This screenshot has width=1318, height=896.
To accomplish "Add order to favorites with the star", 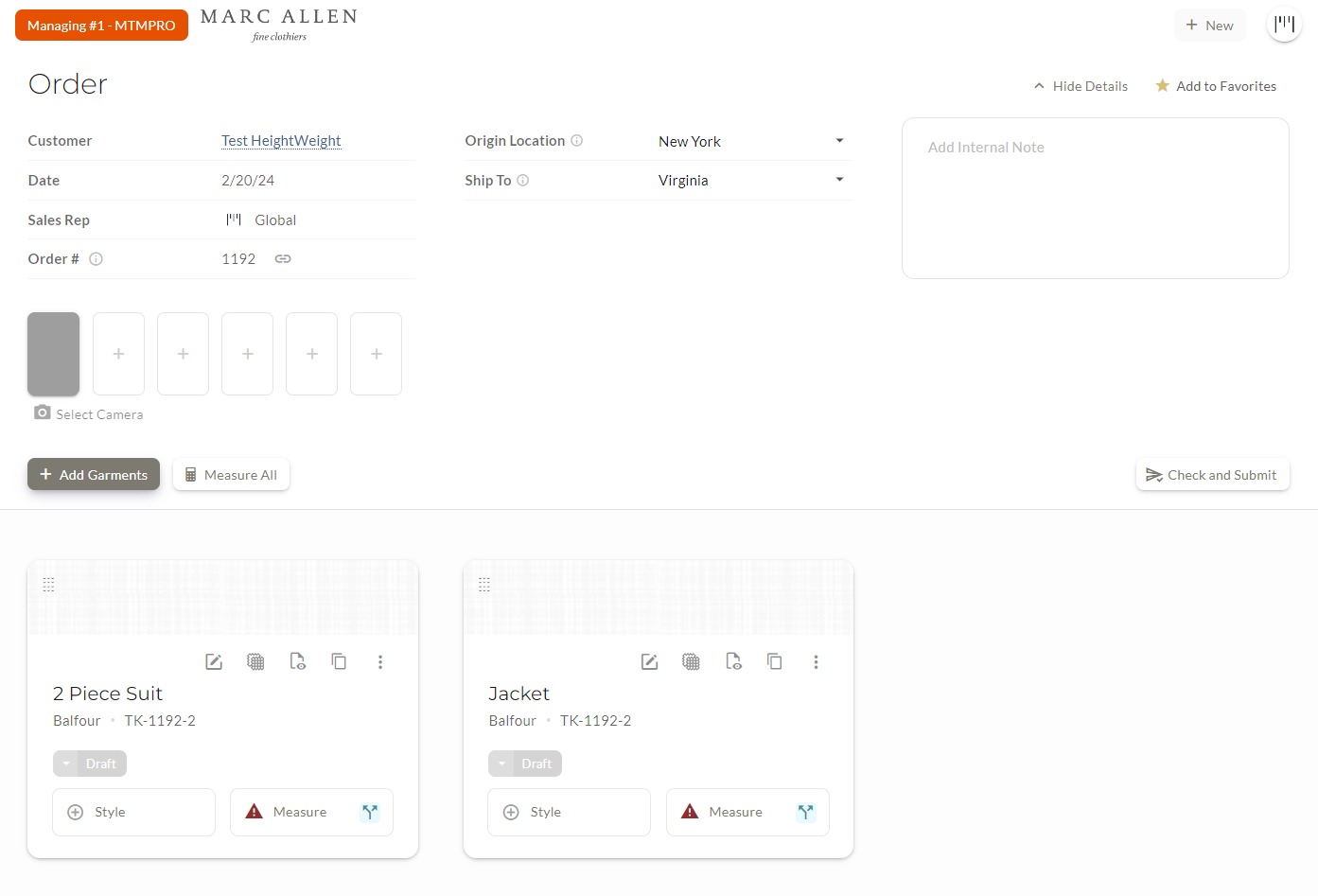I will tap(1216, 86).
